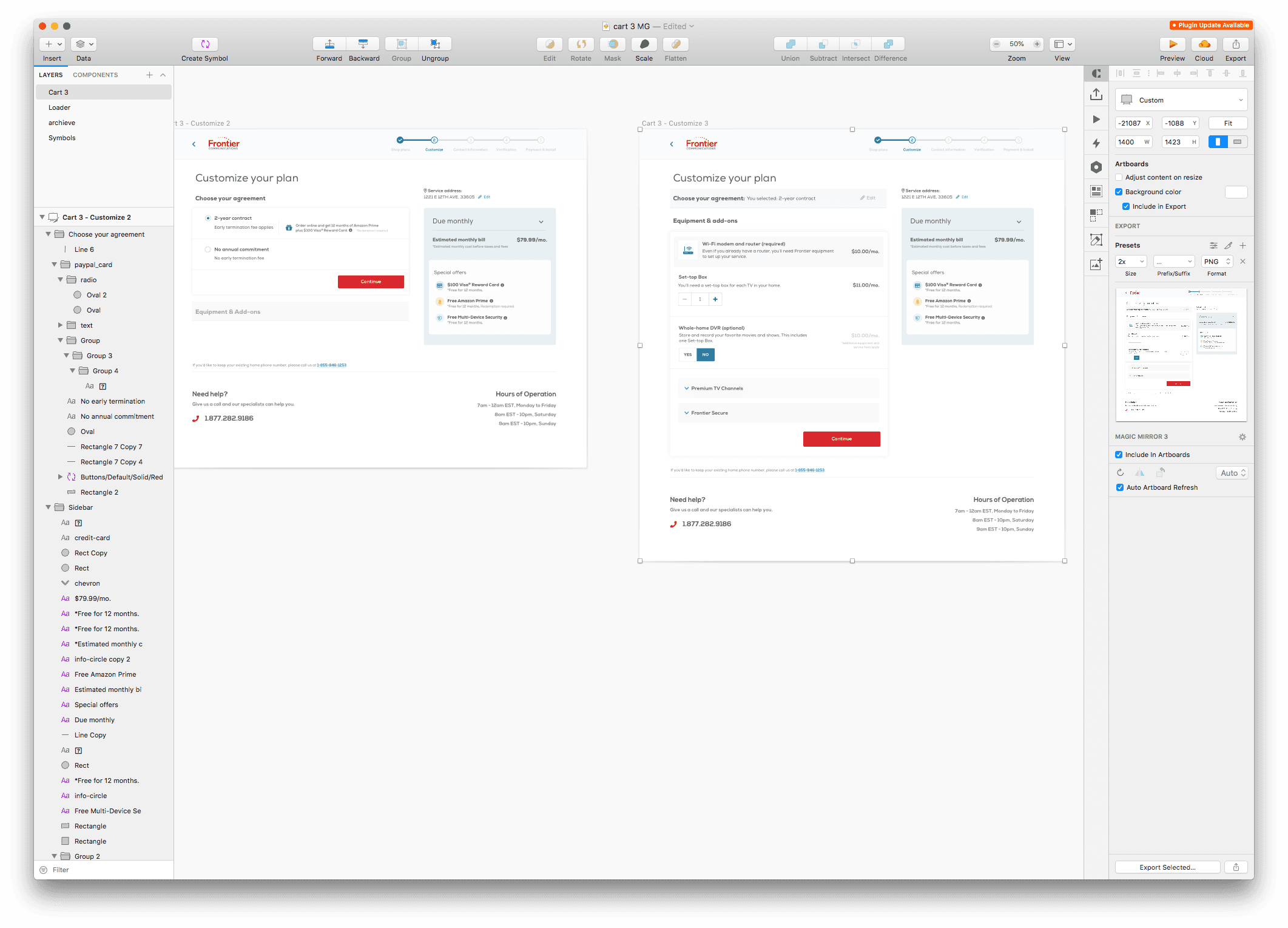Click the artboard width field
Screen dimensions: 1288x928
tap(1135, 142)
